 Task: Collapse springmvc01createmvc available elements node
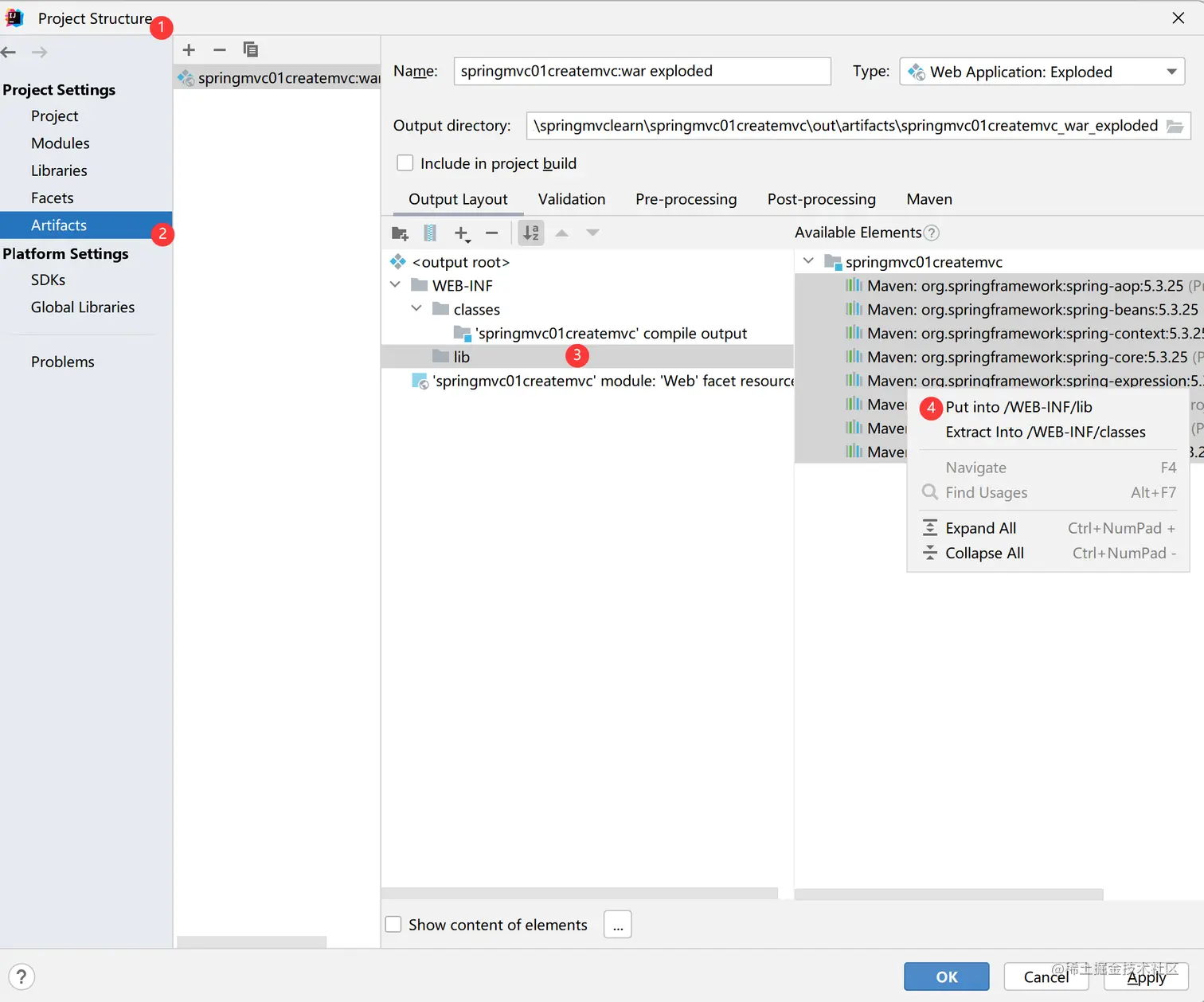[809, 261]
